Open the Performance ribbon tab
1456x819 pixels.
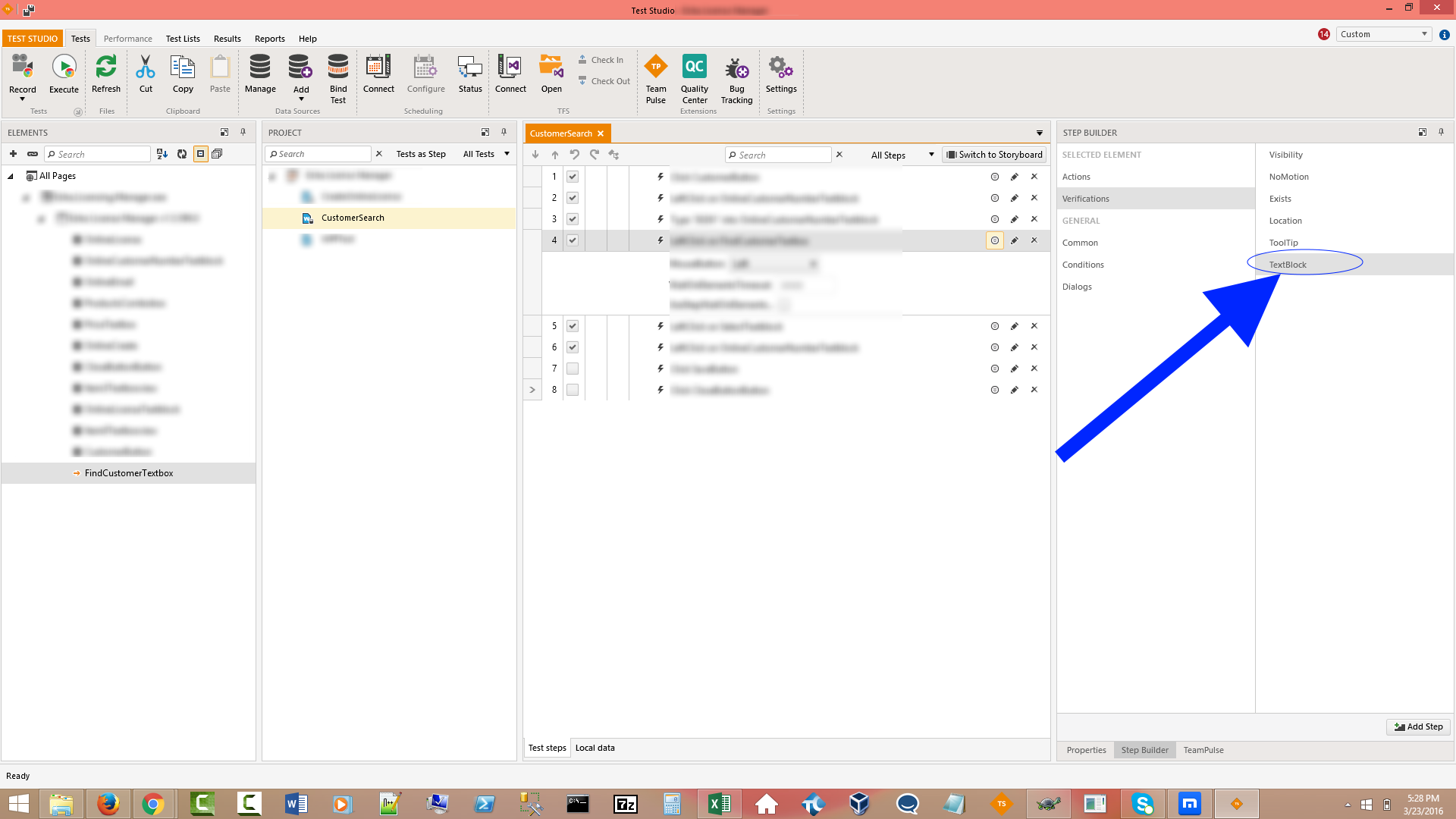127,39
